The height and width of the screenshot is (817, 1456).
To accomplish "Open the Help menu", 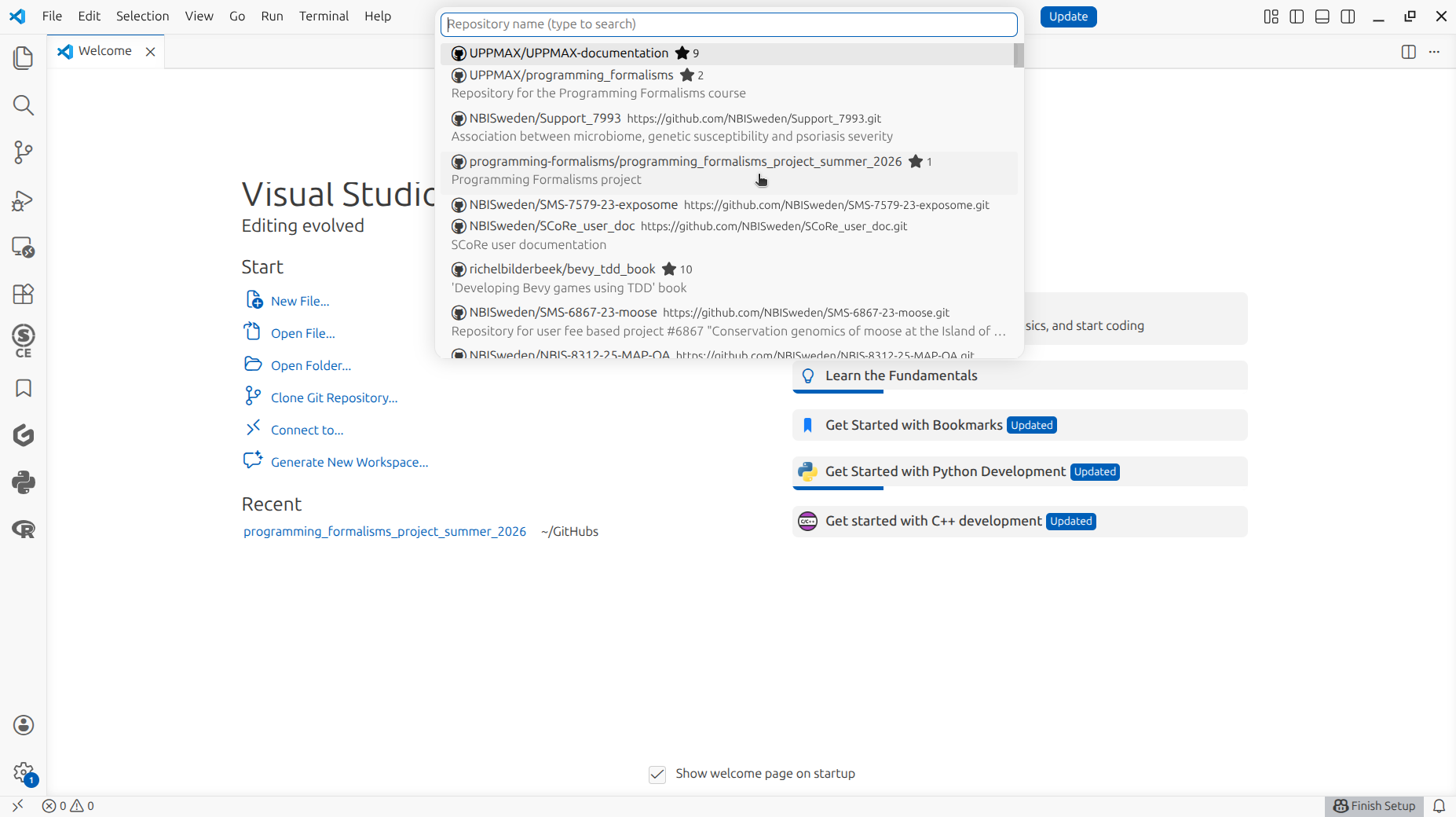I will click(x=378, y=16).
